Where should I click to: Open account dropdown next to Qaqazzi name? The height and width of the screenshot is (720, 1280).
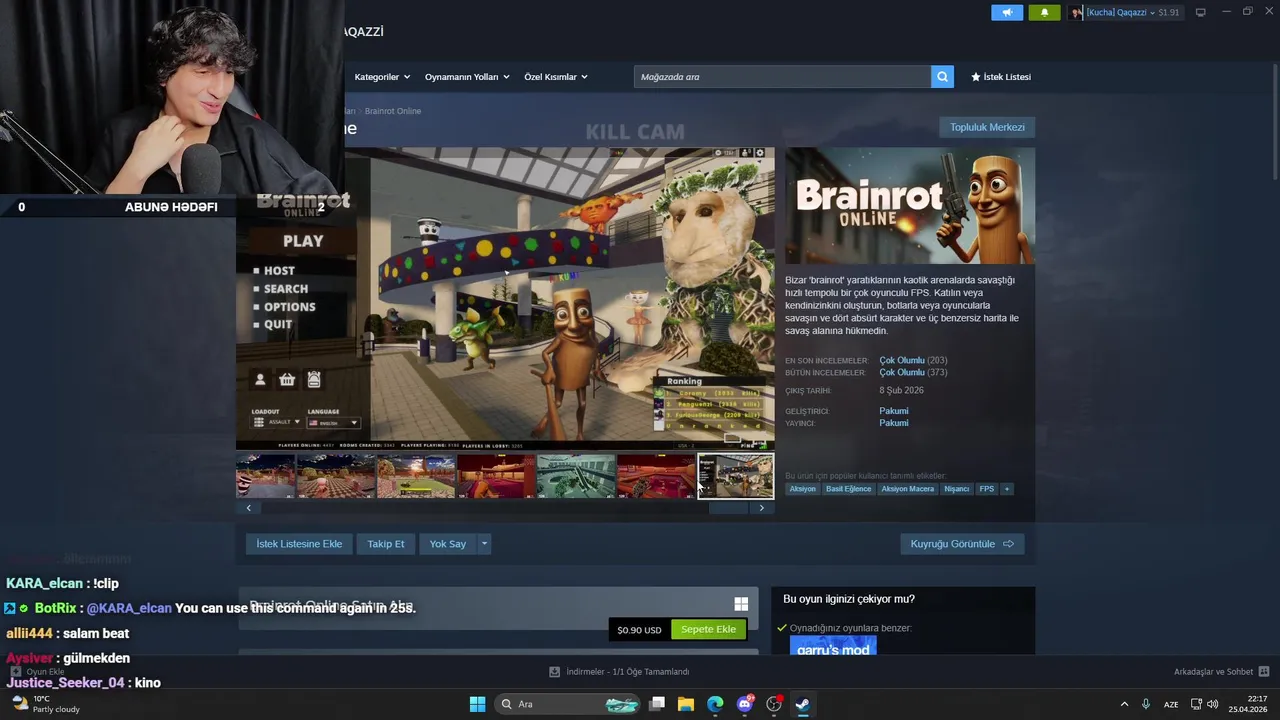coord(1152,13)
